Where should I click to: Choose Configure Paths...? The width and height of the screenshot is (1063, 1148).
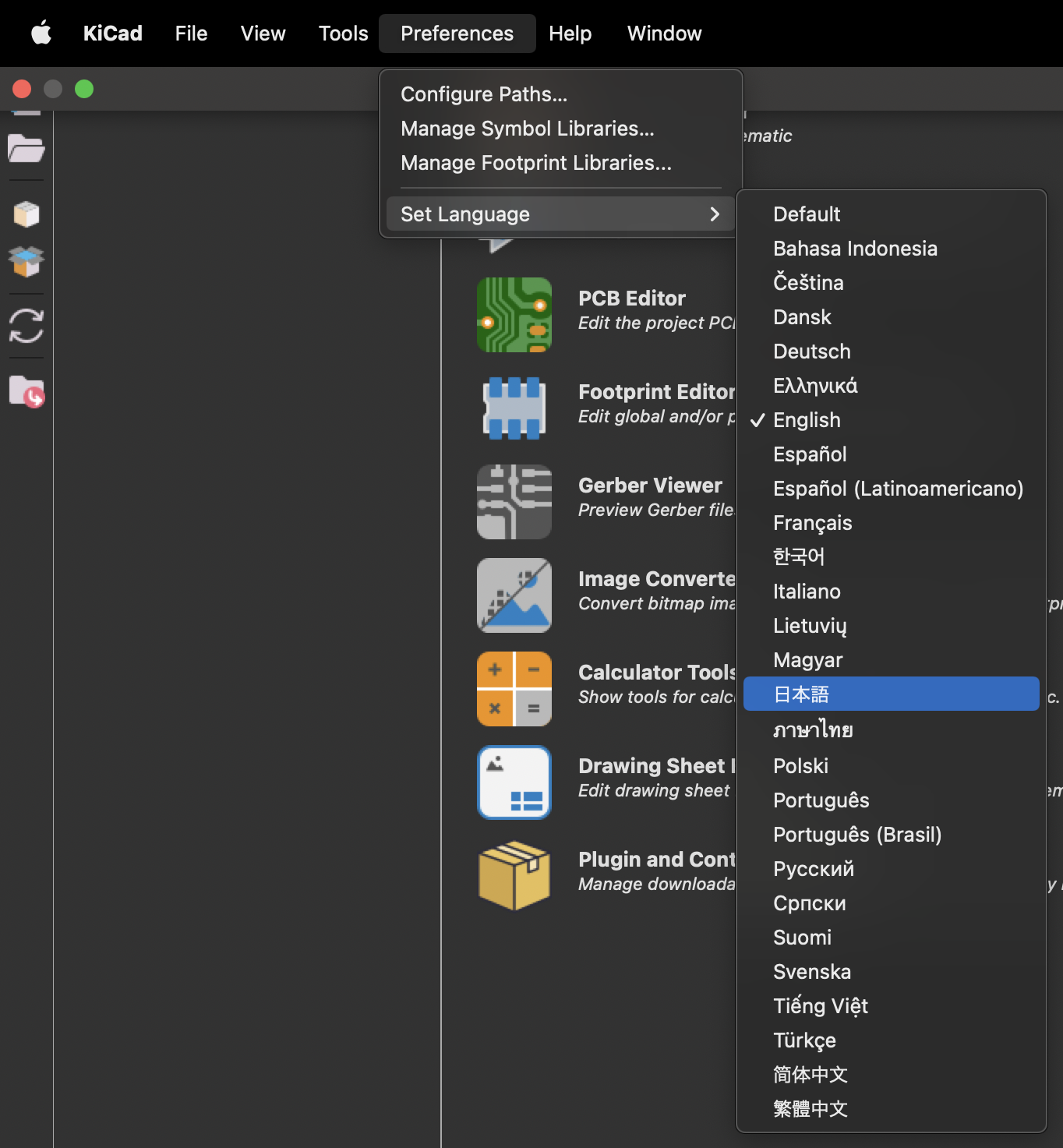561,94
